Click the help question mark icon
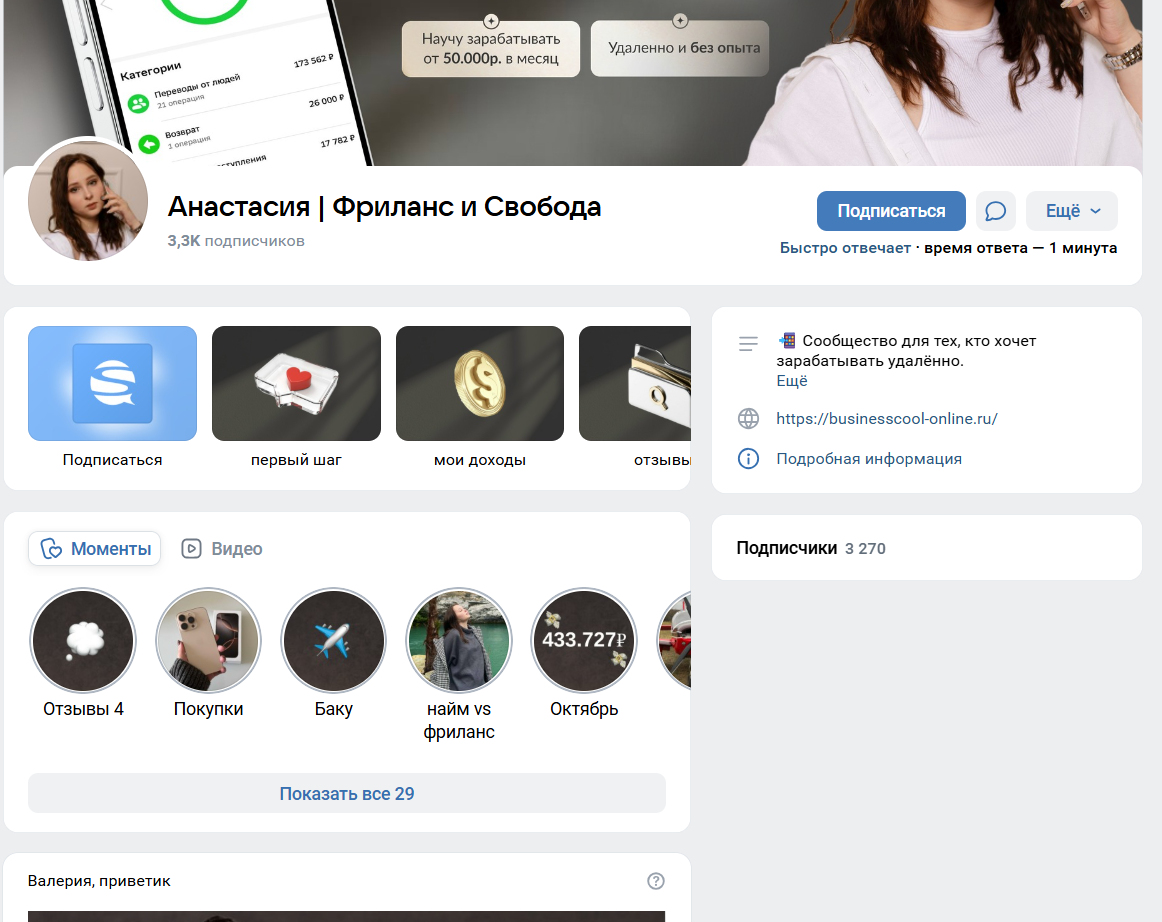1162x922 pixels. [656, 881]
